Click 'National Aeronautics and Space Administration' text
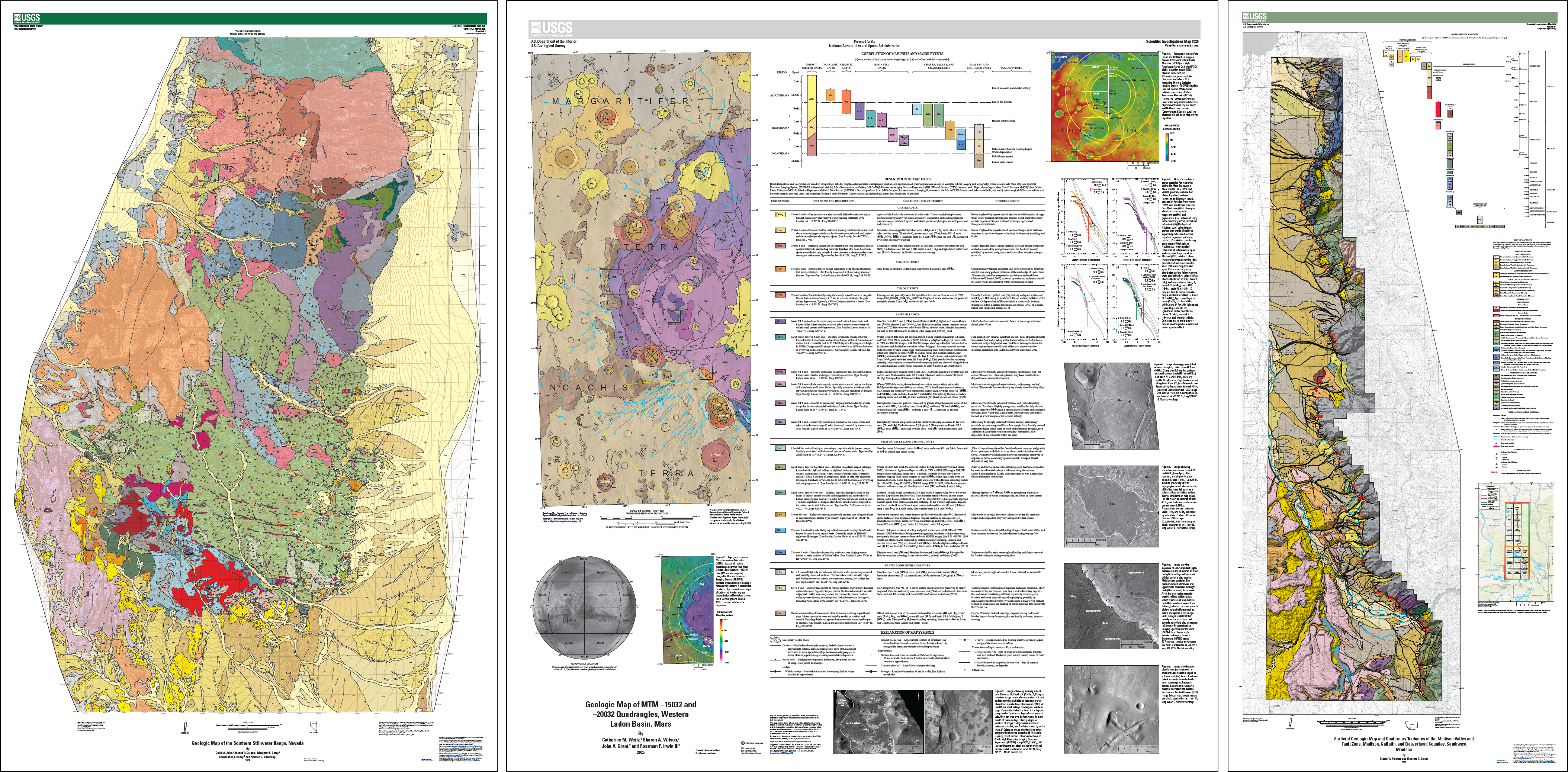This screenshot has height=772, width=1568. tap(865, 46)
